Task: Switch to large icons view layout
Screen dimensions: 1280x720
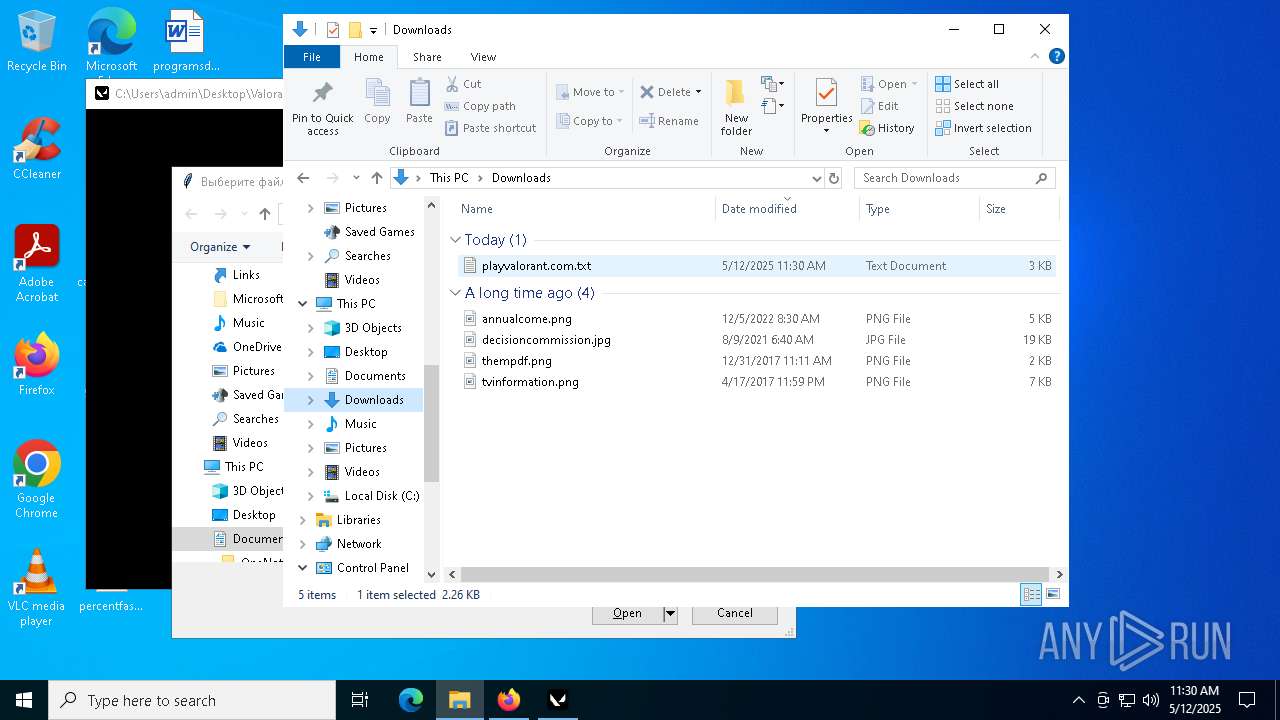Action: click(x=1052, y=594)
